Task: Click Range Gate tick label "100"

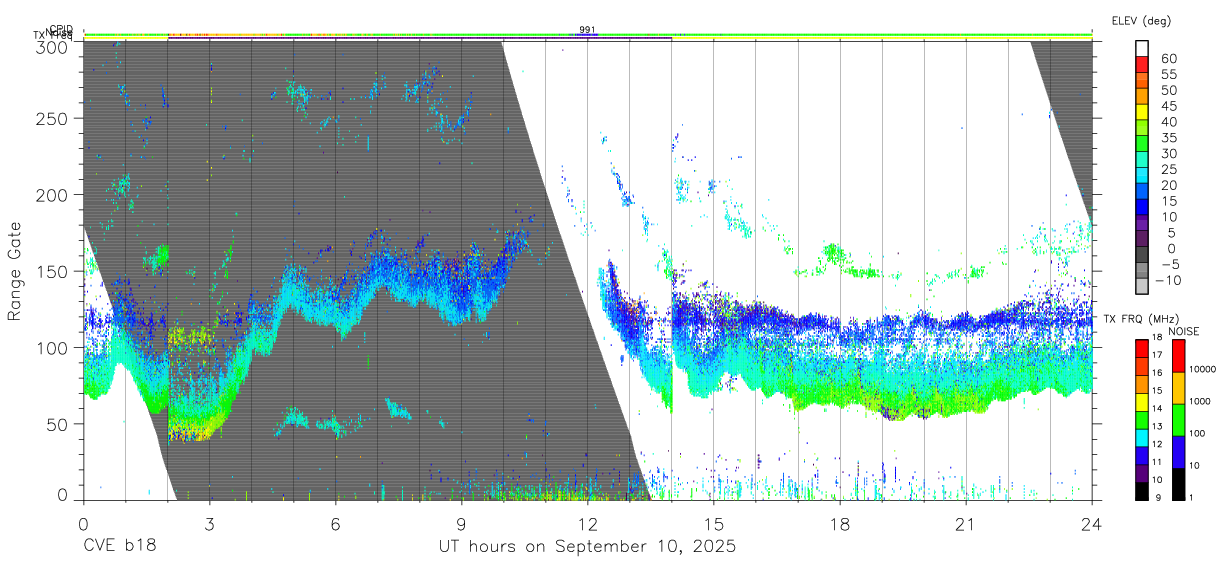Action: [52, 347]
